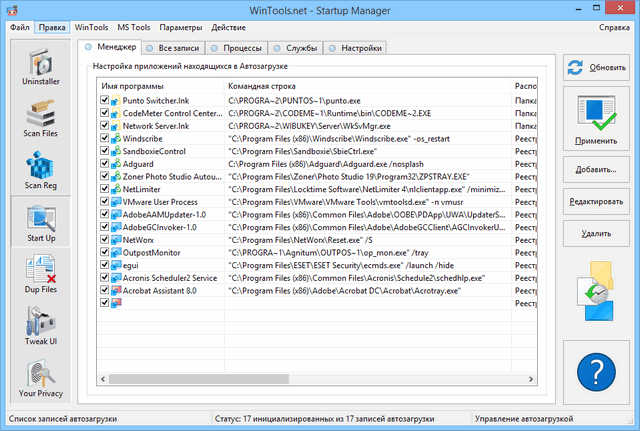640x431 pixels.
Task: Select the Acrobat Assistant 8.0 row
Action: [x=167, y=290]
